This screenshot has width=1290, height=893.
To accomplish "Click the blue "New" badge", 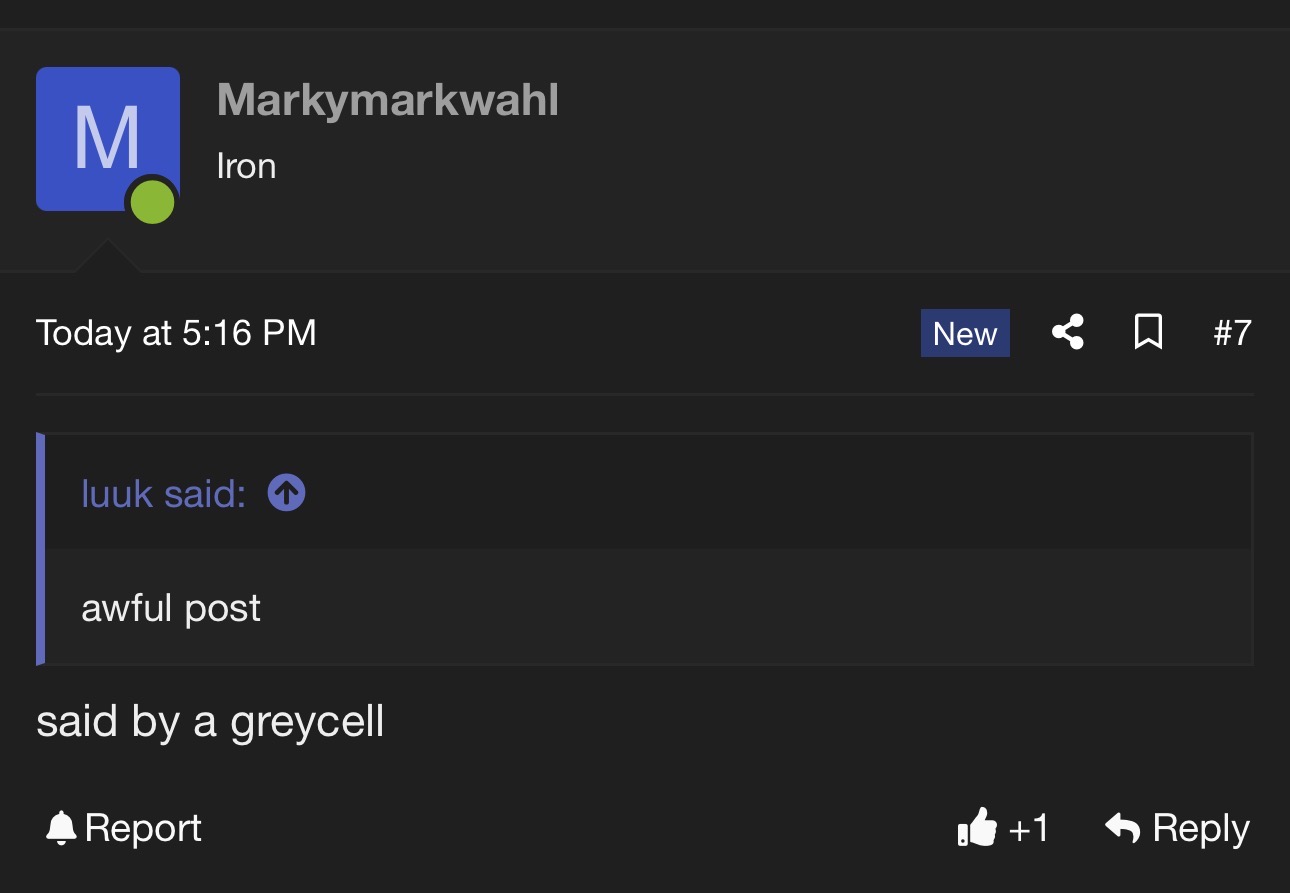I will [965, 333].
